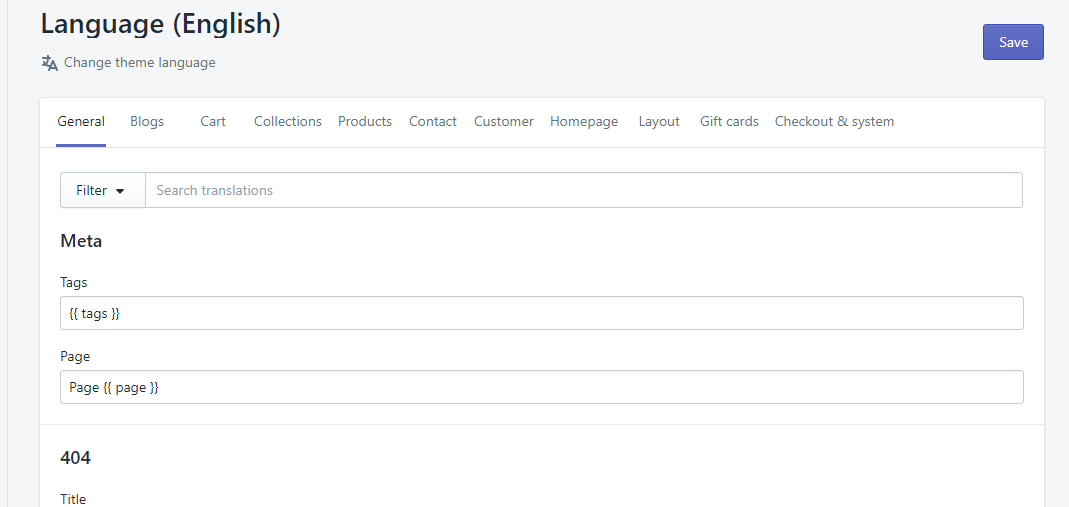The image size is (1069, 507).
Task: Open the Cart tab
Action: (x=213, y=122)
